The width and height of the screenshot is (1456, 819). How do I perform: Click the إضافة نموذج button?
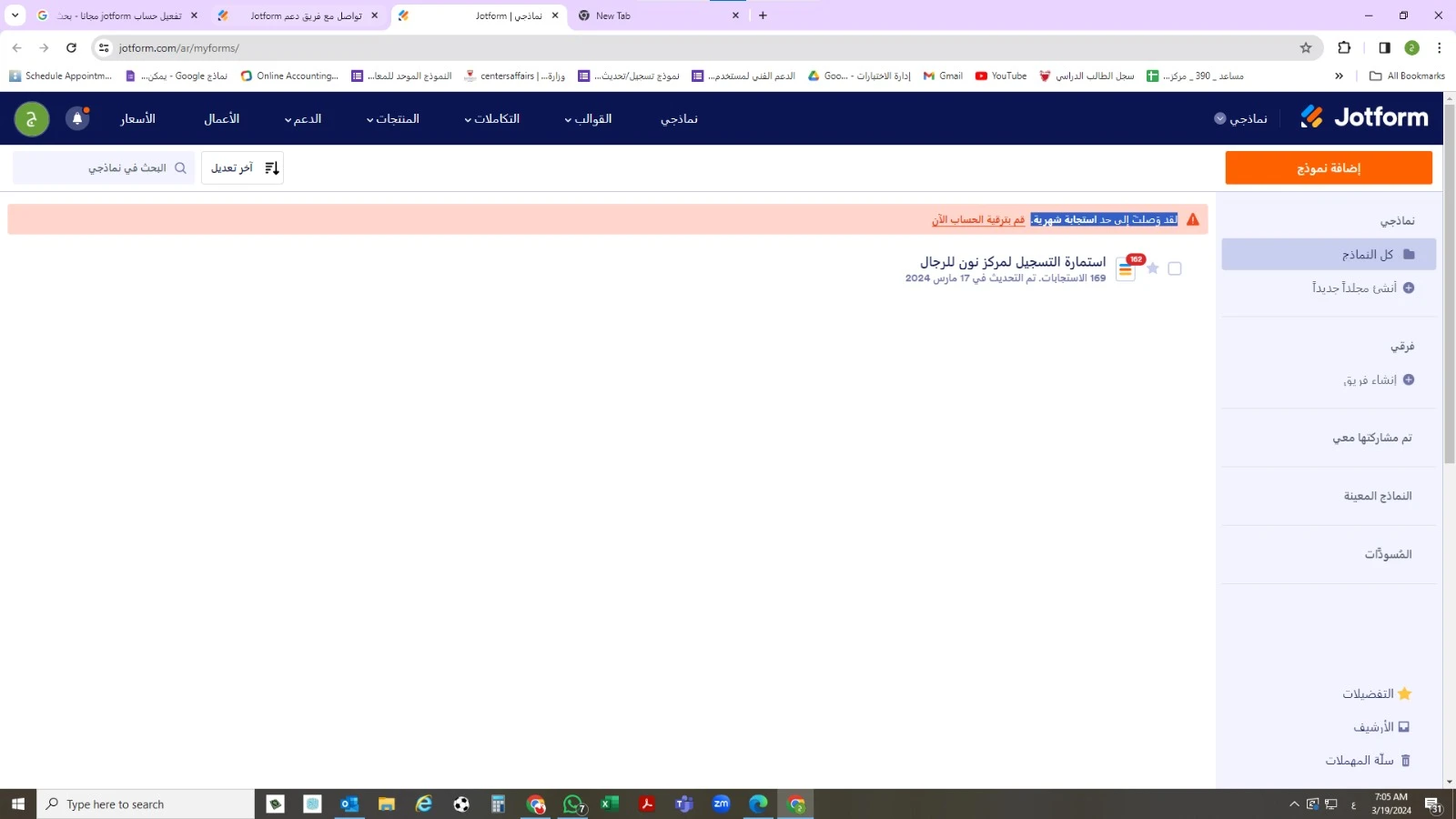1329,167
